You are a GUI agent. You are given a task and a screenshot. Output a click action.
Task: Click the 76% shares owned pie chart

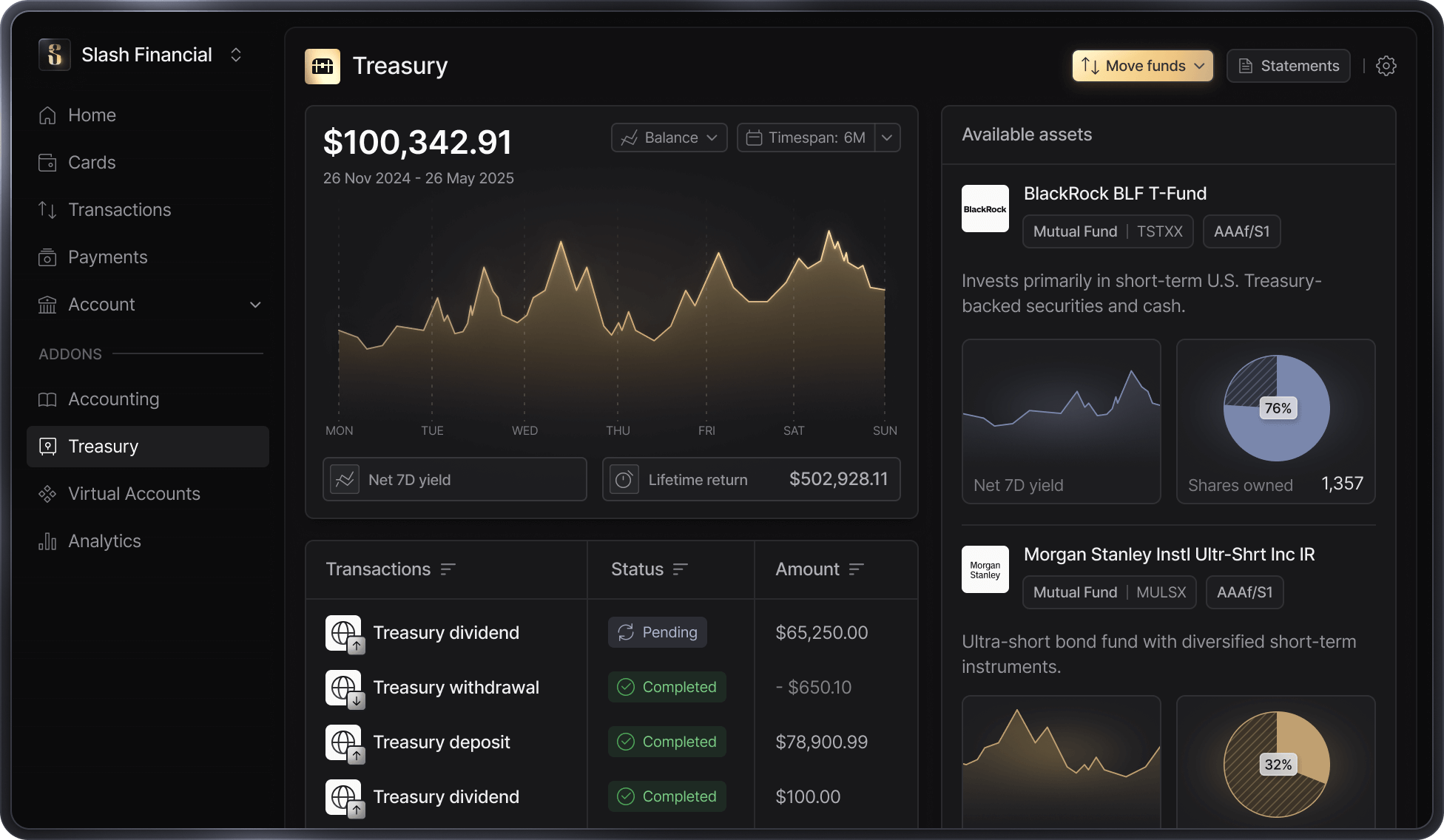pyautogui.click(x=1276, y=408)
